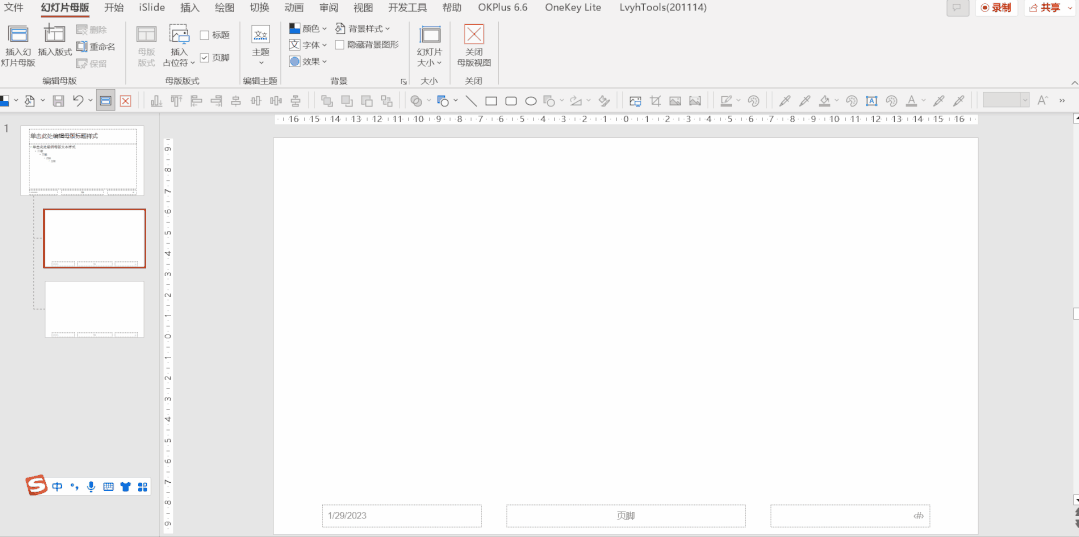
Task: Click the Shape Fill paint-bucket icon
Action: tap(824, 101)
